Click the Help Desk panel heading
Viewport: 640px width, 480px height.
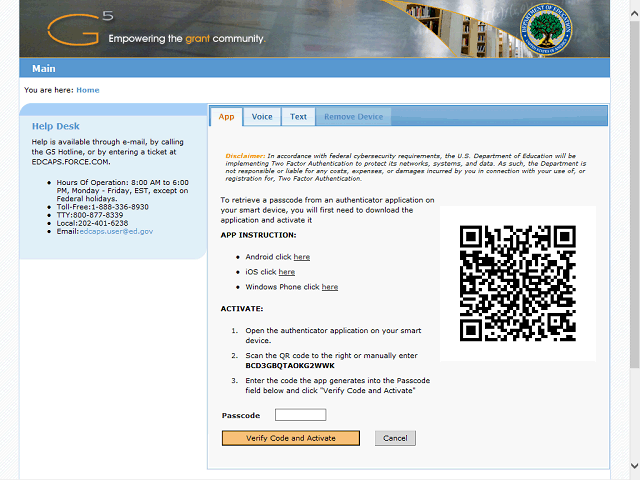click(55, 127)
